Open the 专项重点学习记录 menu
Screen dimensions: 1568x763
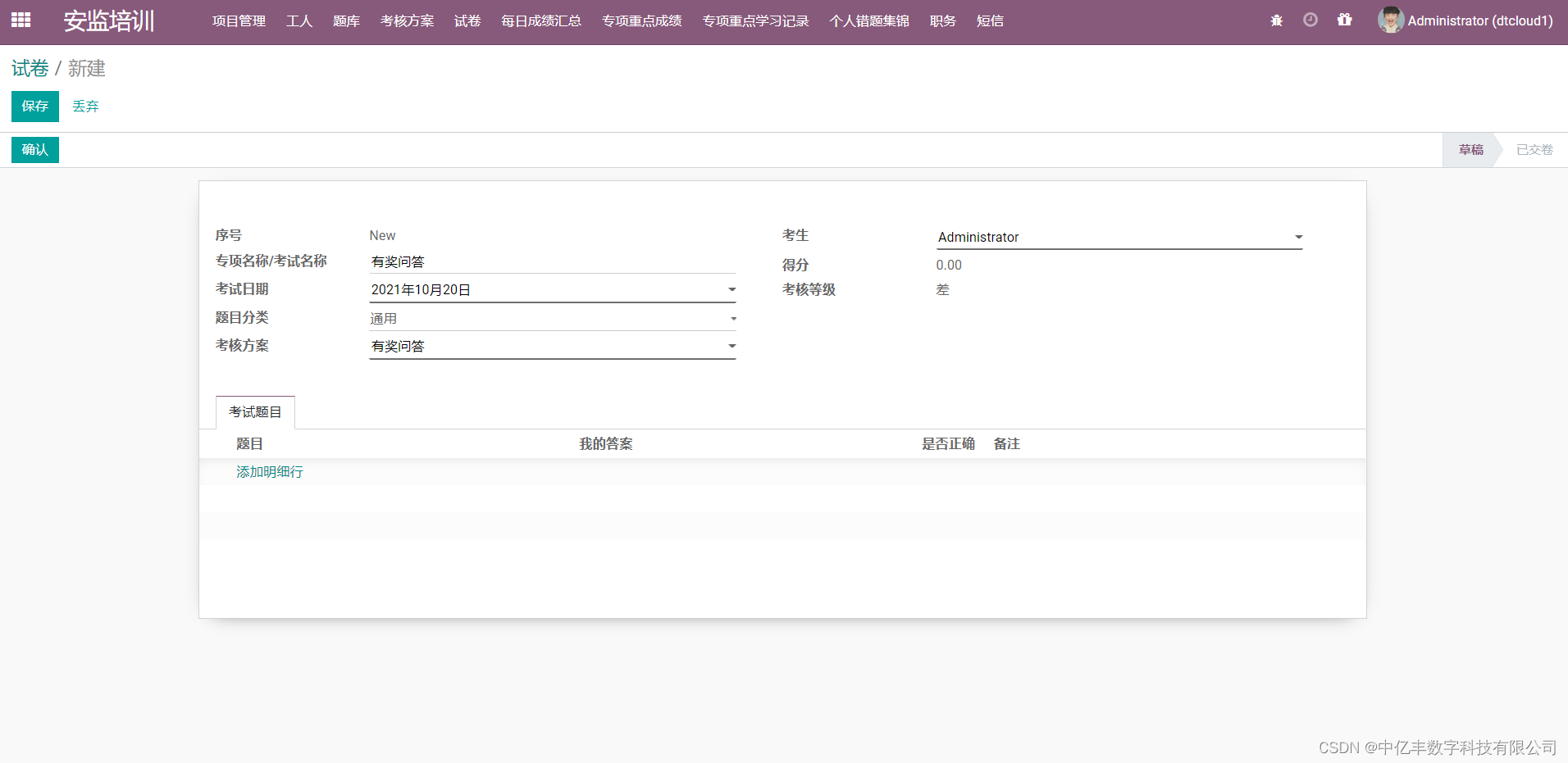[756, 20]
